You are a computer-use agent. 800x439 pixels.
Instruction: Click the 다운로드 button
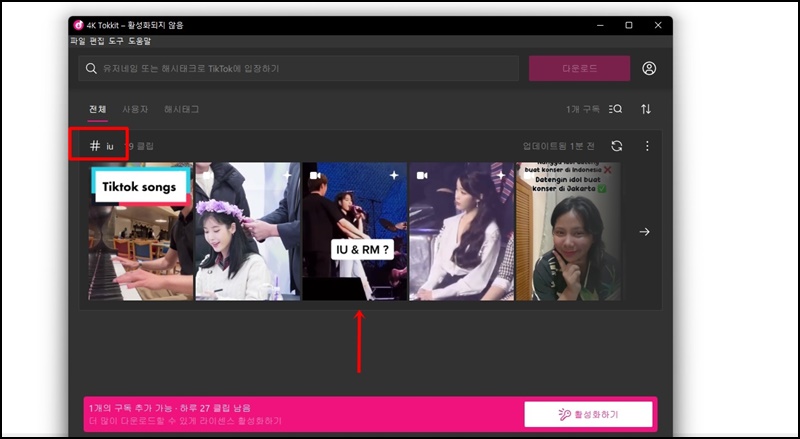[580, 68]
